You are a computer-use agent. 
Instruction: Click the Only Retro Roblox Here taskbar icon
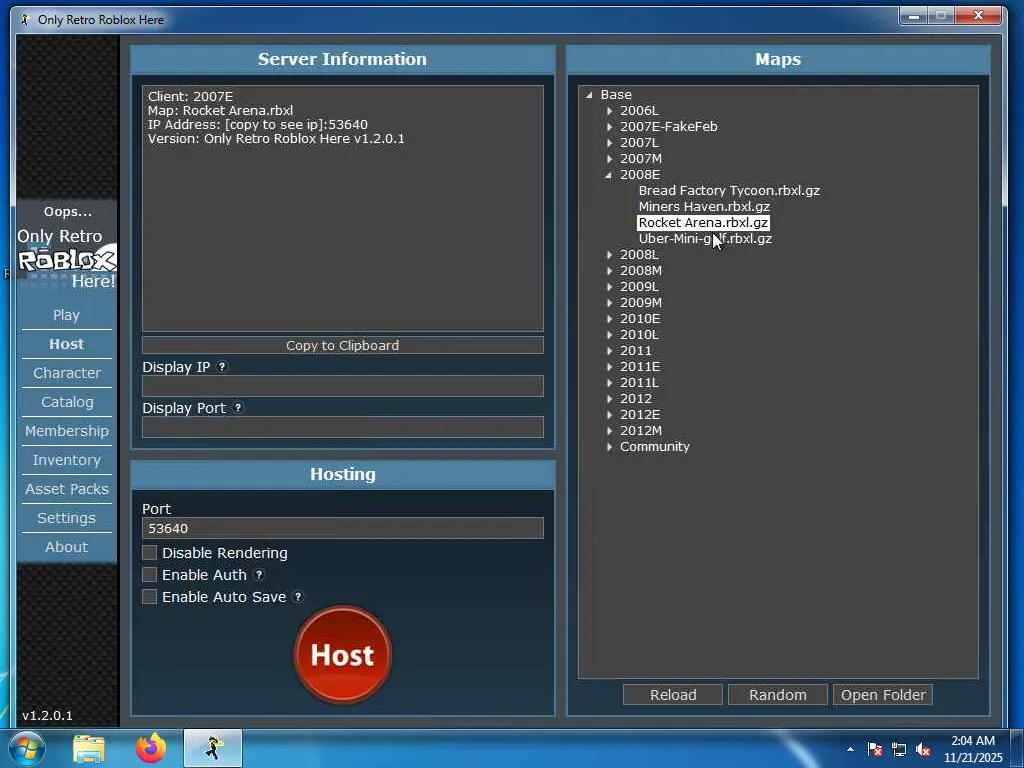pos(213,748)
